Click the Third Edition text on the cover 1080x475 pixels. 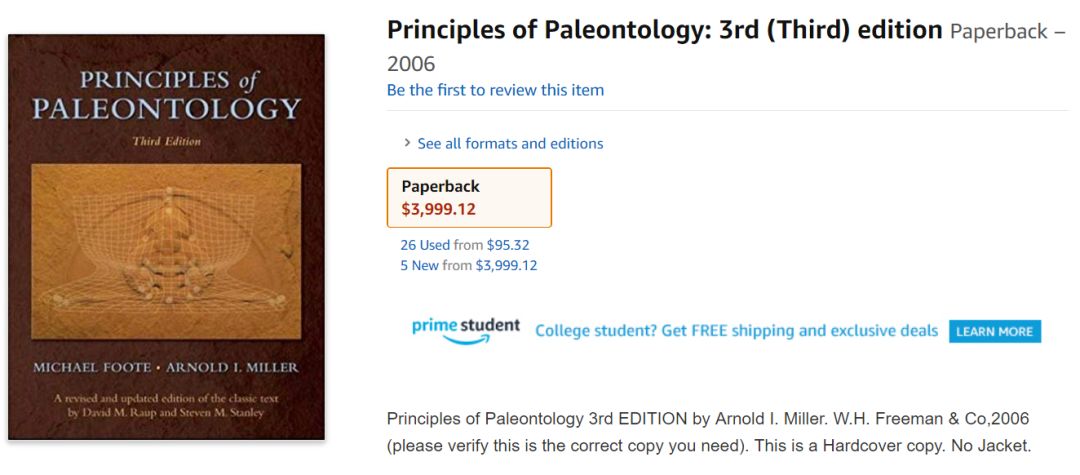166,142
